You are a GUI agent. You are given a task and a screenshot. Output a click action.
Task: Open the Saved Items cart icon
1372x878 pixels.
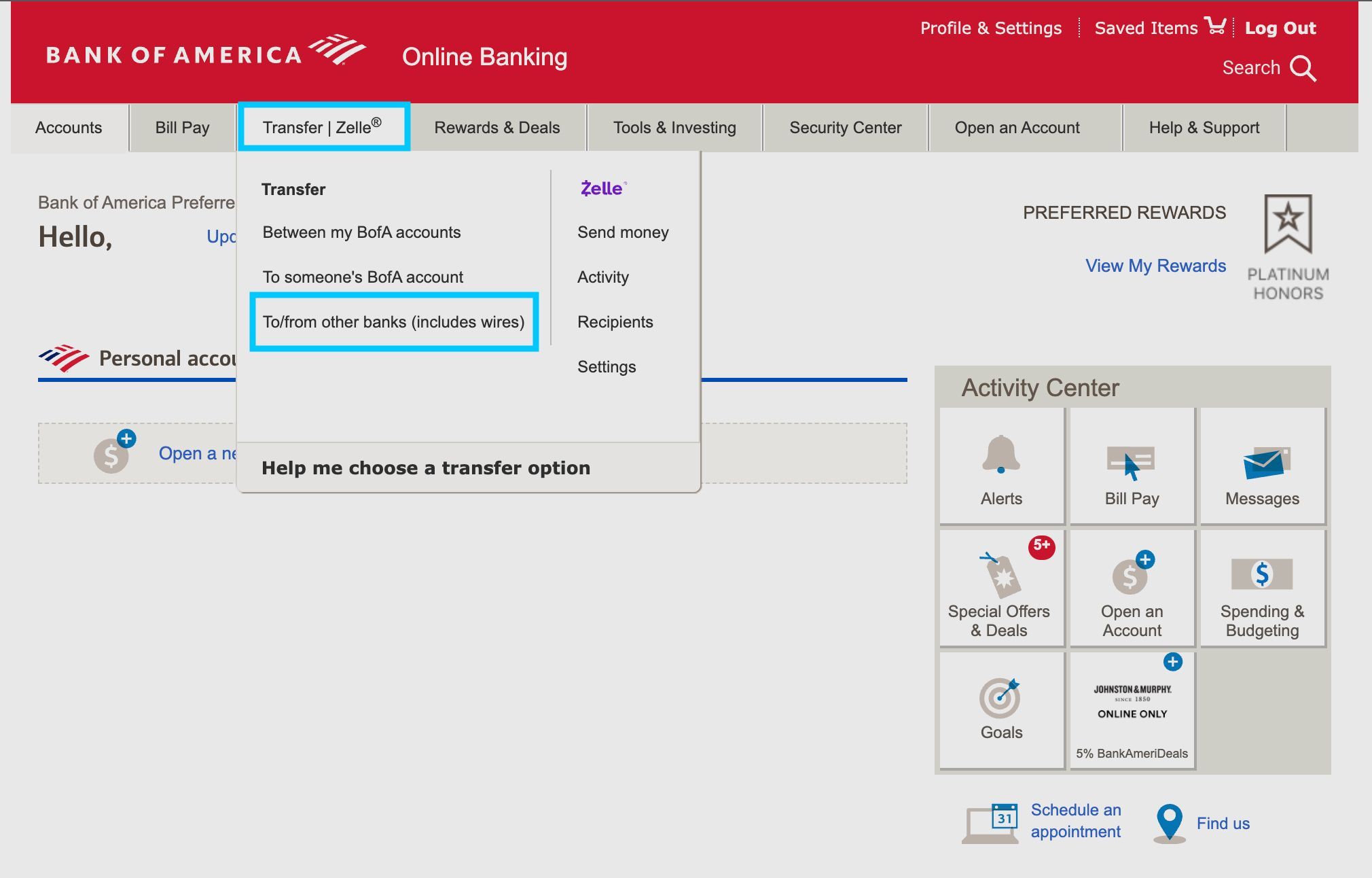tap(1215, 26)
